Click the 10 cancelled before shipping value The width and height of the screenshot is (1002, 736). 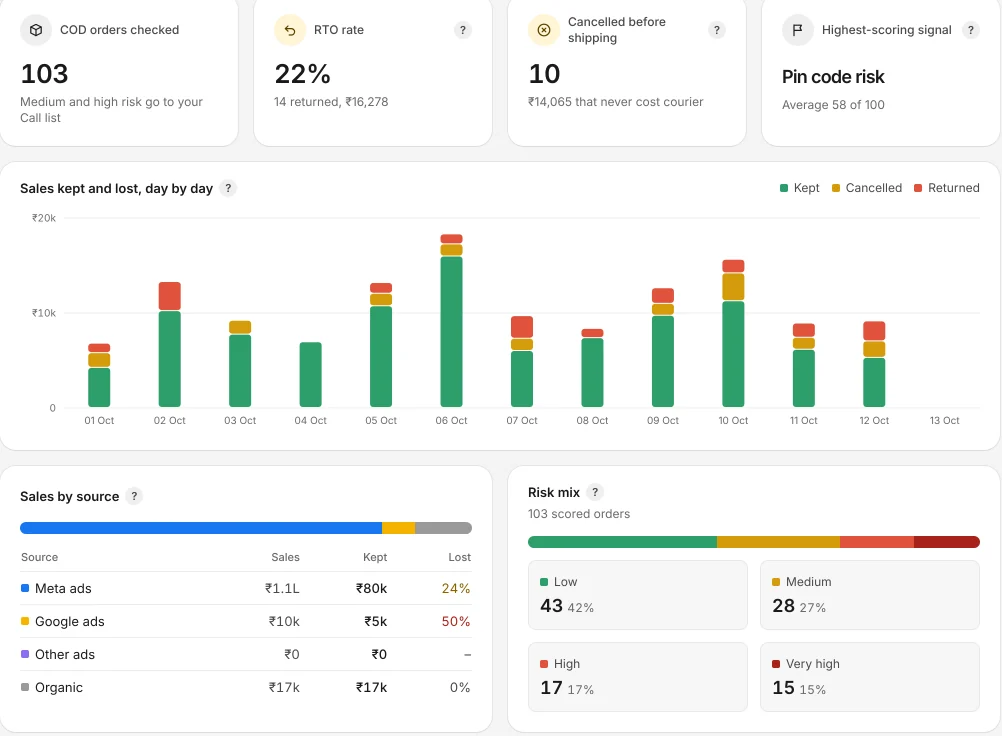[544, 74]
